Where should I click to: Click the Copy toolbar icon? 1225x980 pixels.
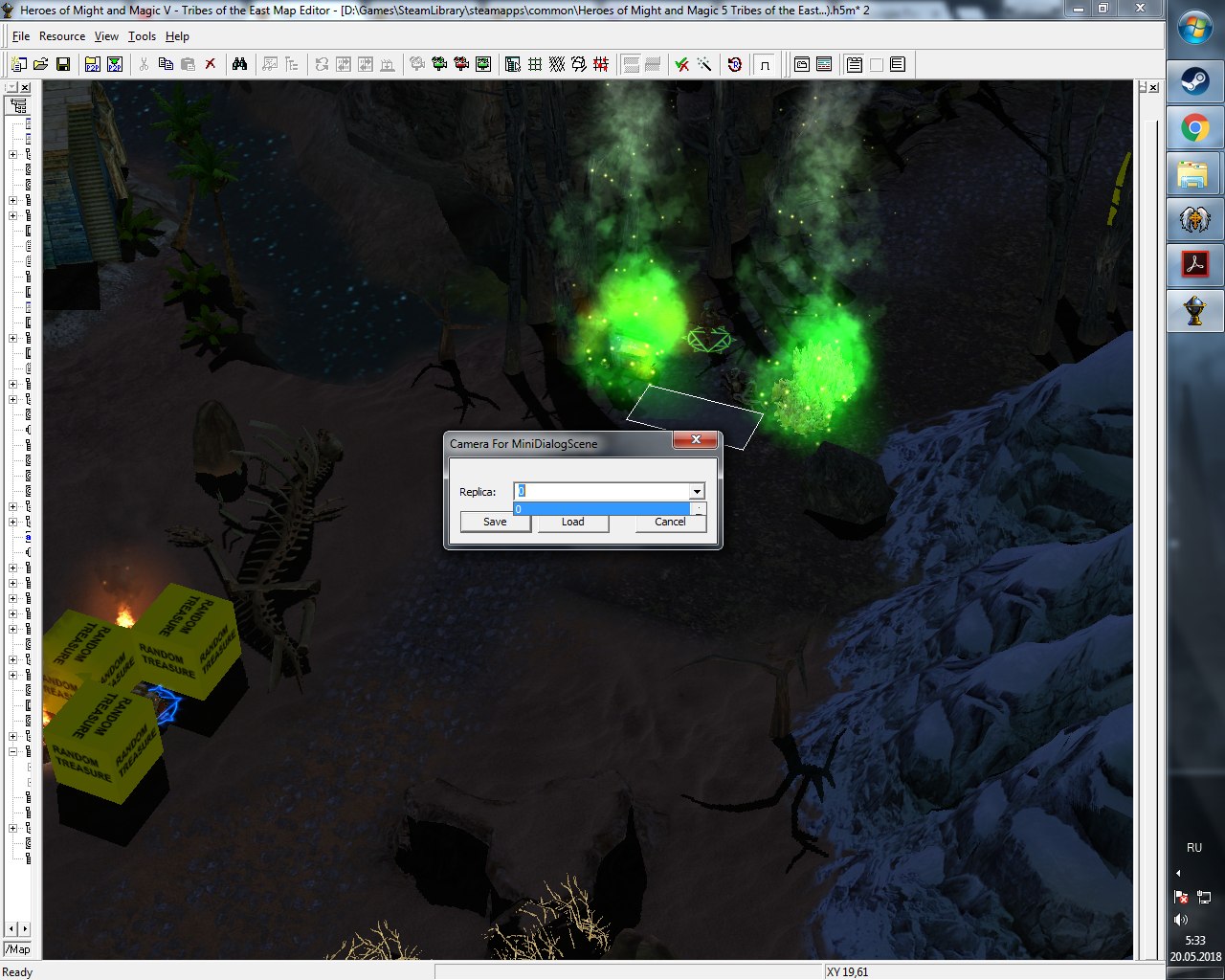pyautogui.click(x=166, y=64)
